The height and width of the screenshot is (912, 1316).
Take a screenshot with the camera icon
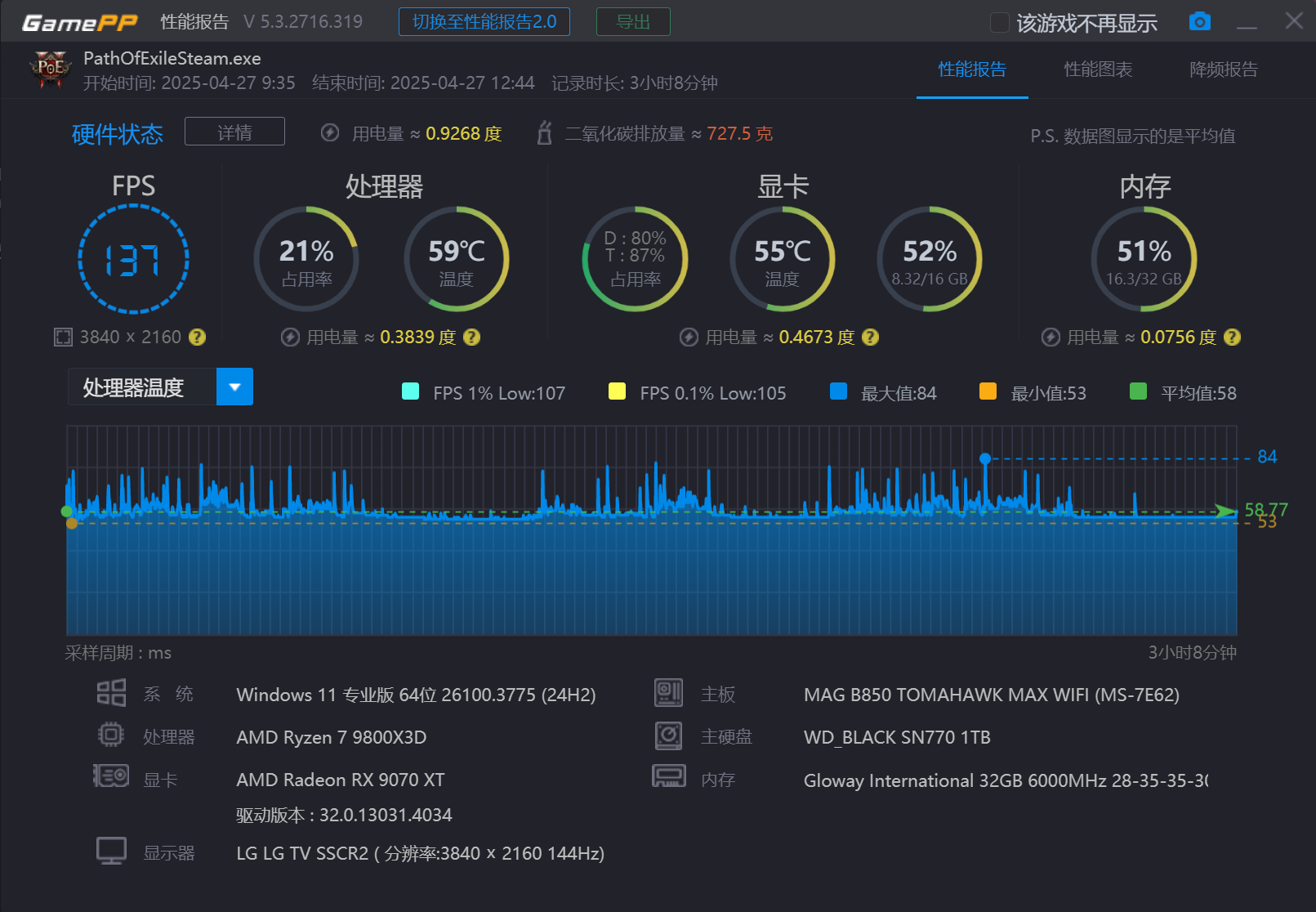point(1199,21)
